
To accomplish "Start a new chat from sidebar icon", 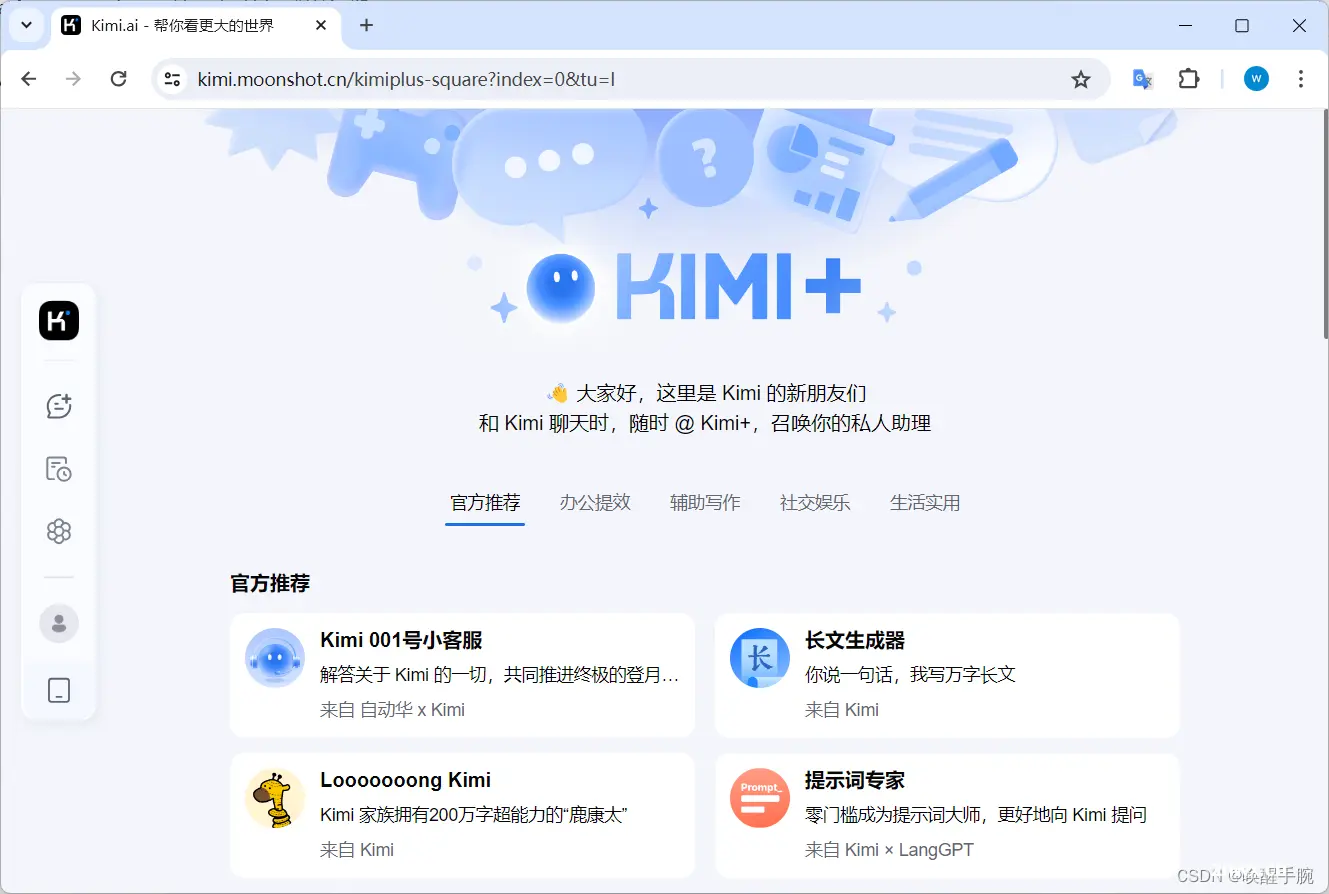I will tap(59, 406).
